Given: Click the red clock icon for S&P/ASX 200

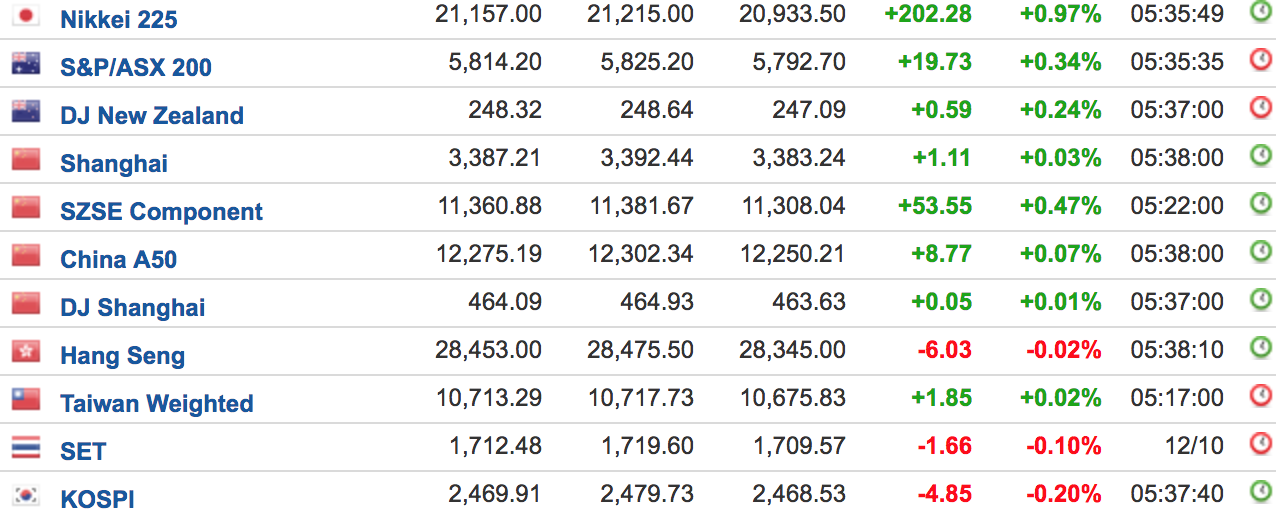Looking at the screenshot, I should click(x=1261, y=60).
